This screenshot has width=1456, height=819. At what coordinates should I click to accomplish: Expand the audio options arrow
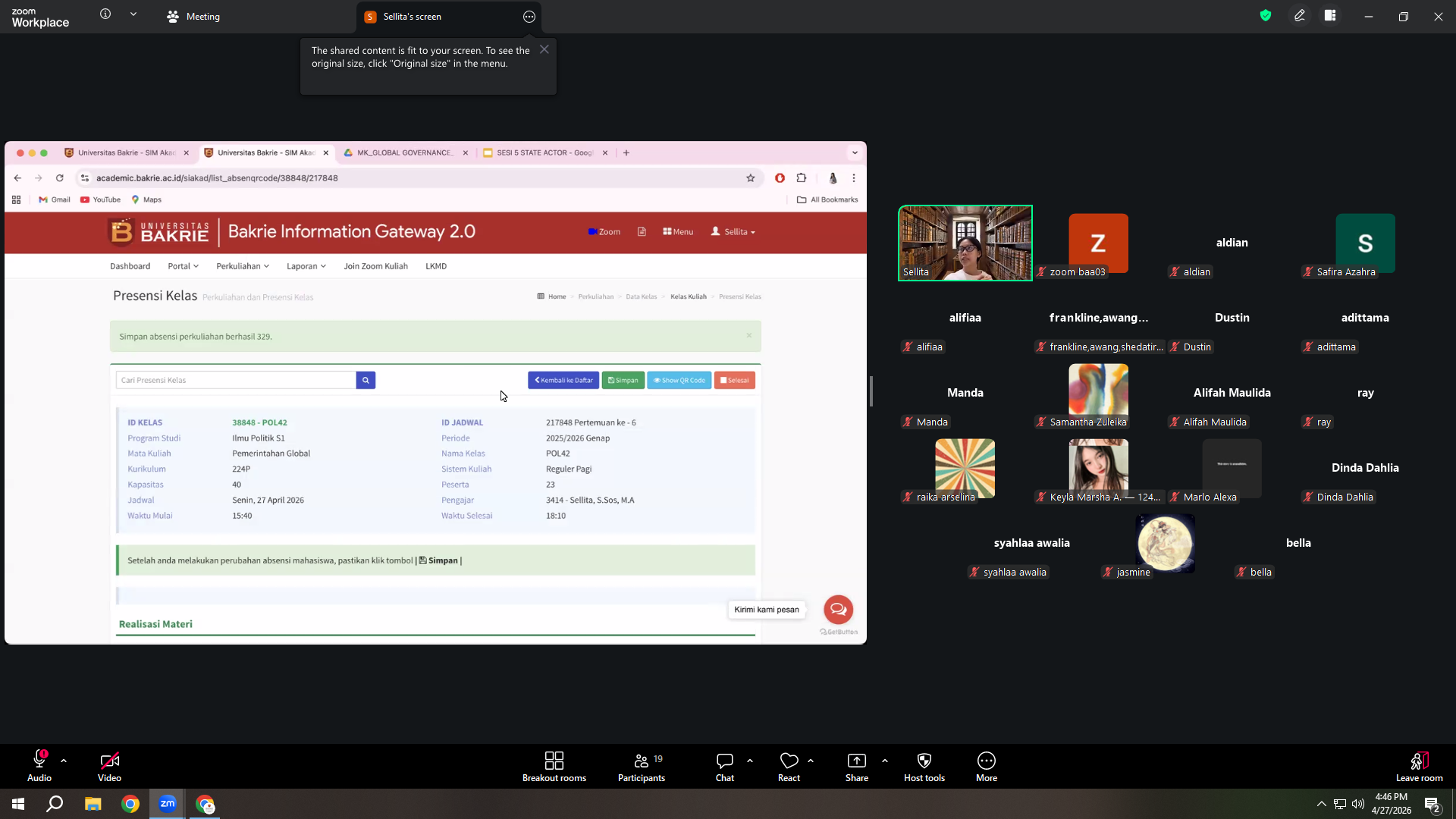(x=64, y=760)
